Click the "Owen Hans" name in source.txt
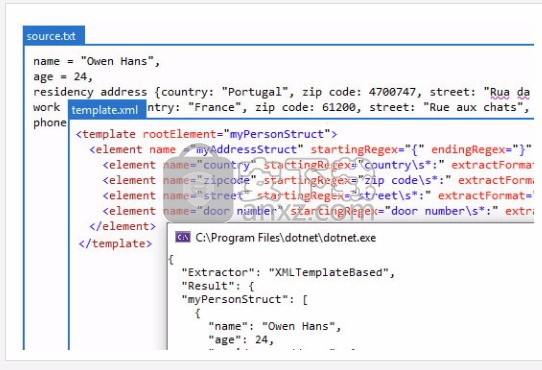 (117, 61)
